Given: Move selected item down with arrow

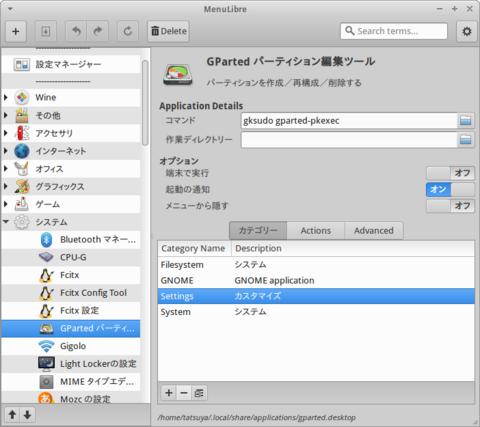Looking at the screenshot, I should (x=27, y=415).
